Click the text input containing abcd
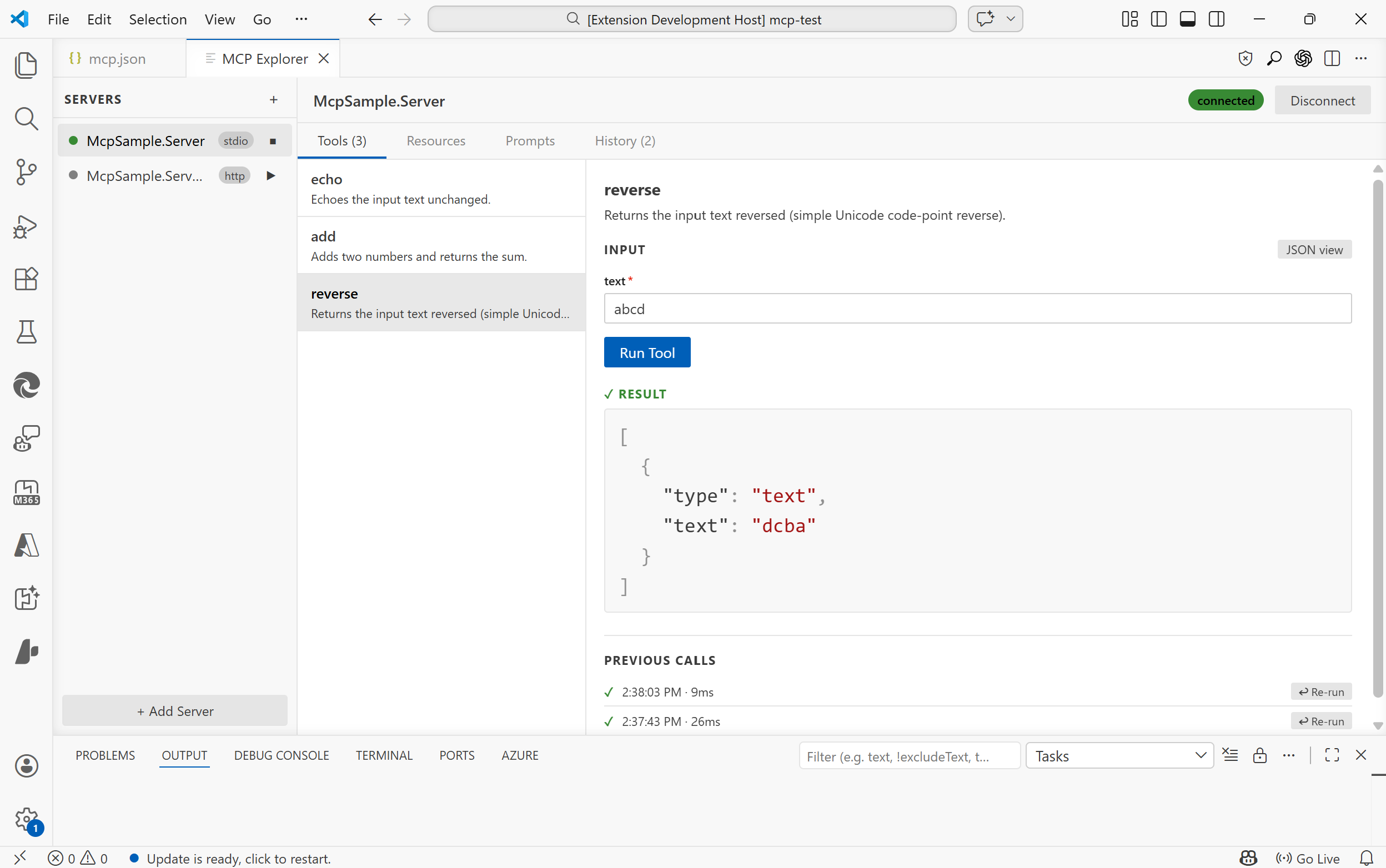 (x=976, y=308)
